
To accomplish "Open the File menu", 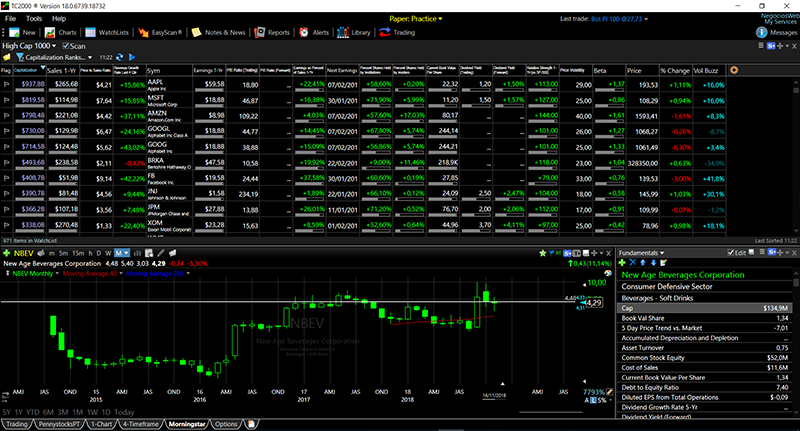I will click(10, 18).
